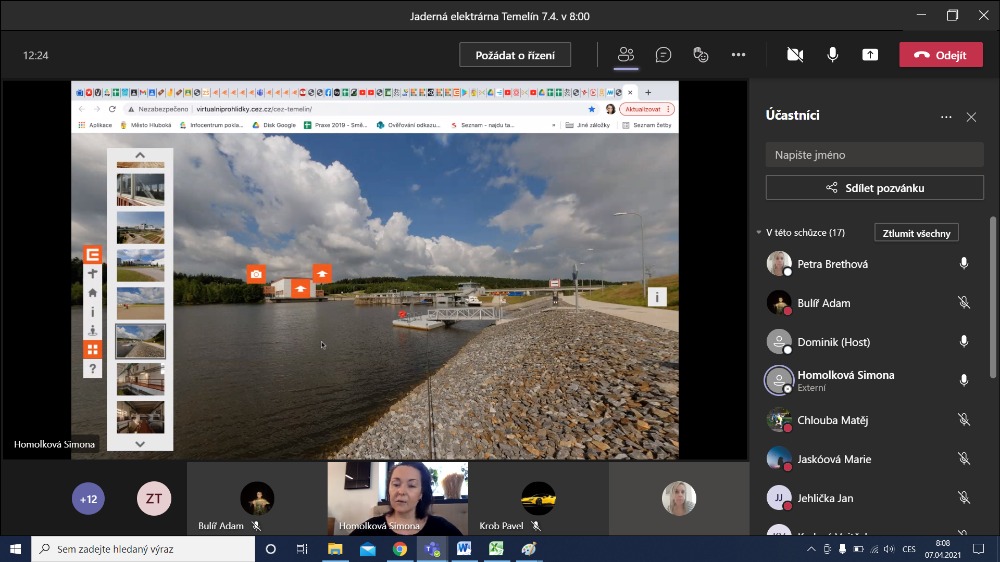1000x562 pixels.
Task: Mute Petra Brethová's microphone
Action: pos(963,264)
